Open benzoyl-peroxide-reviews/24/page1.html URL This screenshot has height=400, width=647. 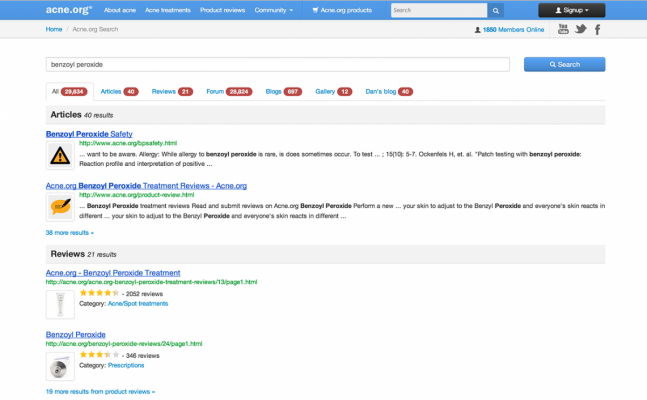tap(124, 343)
